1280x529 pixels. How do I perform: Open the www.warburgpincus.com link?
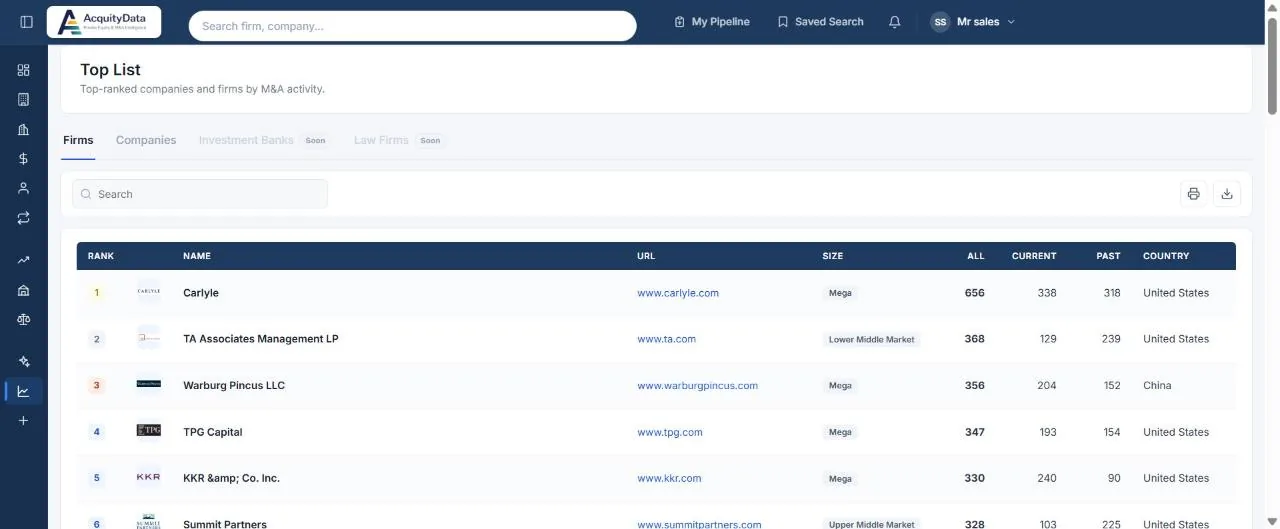click(697, 385)
